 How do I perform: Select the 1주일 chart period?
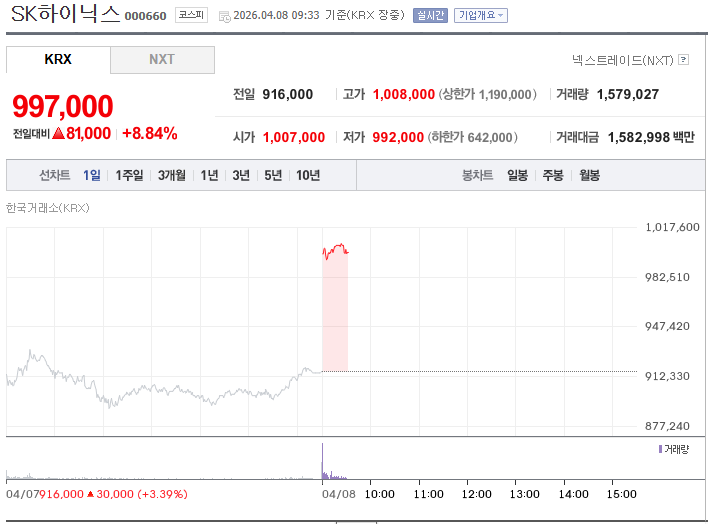click(130, 175)
